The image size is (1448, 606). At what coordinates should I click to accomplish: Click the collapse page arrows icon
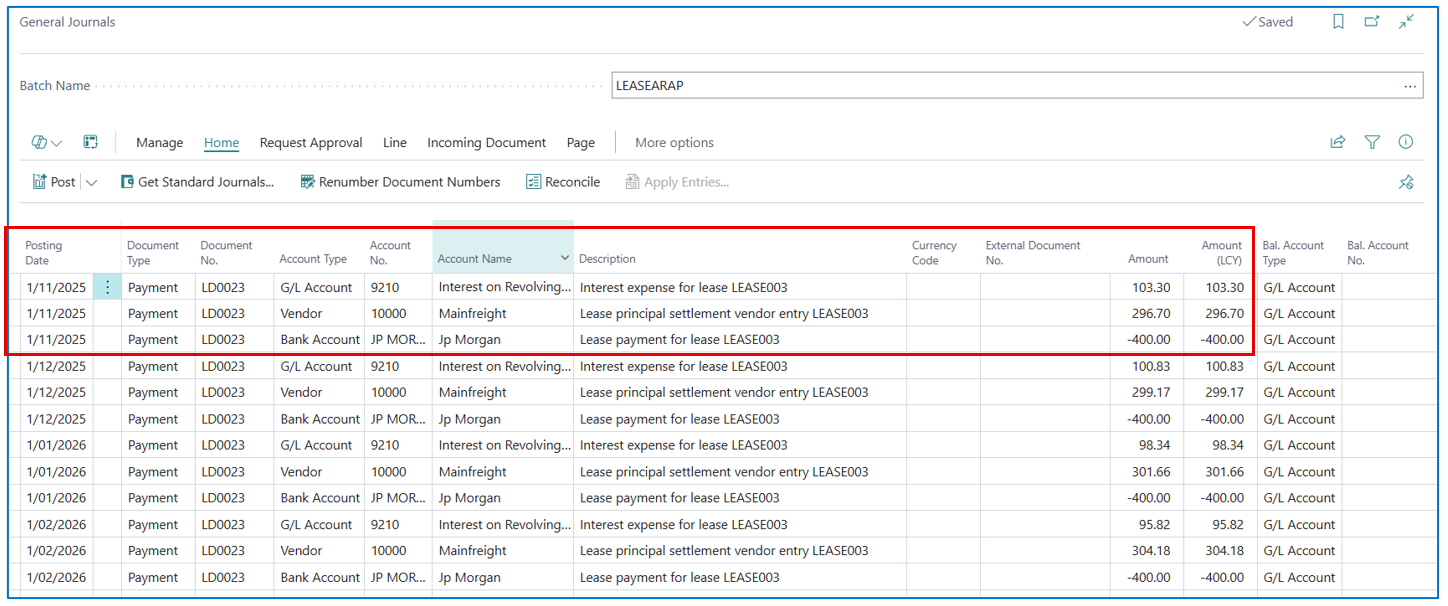(x=1406, y=22)
